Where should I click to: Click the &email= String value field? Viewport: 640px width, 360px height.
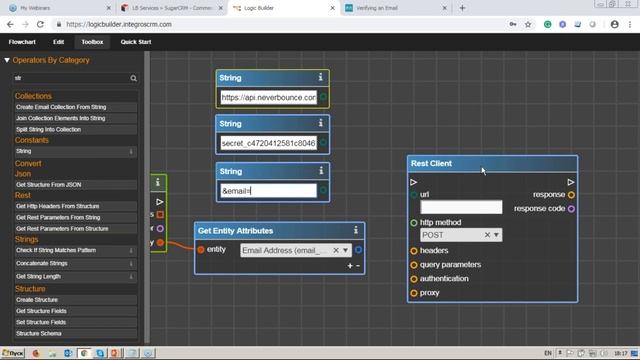tap(269, 191)
